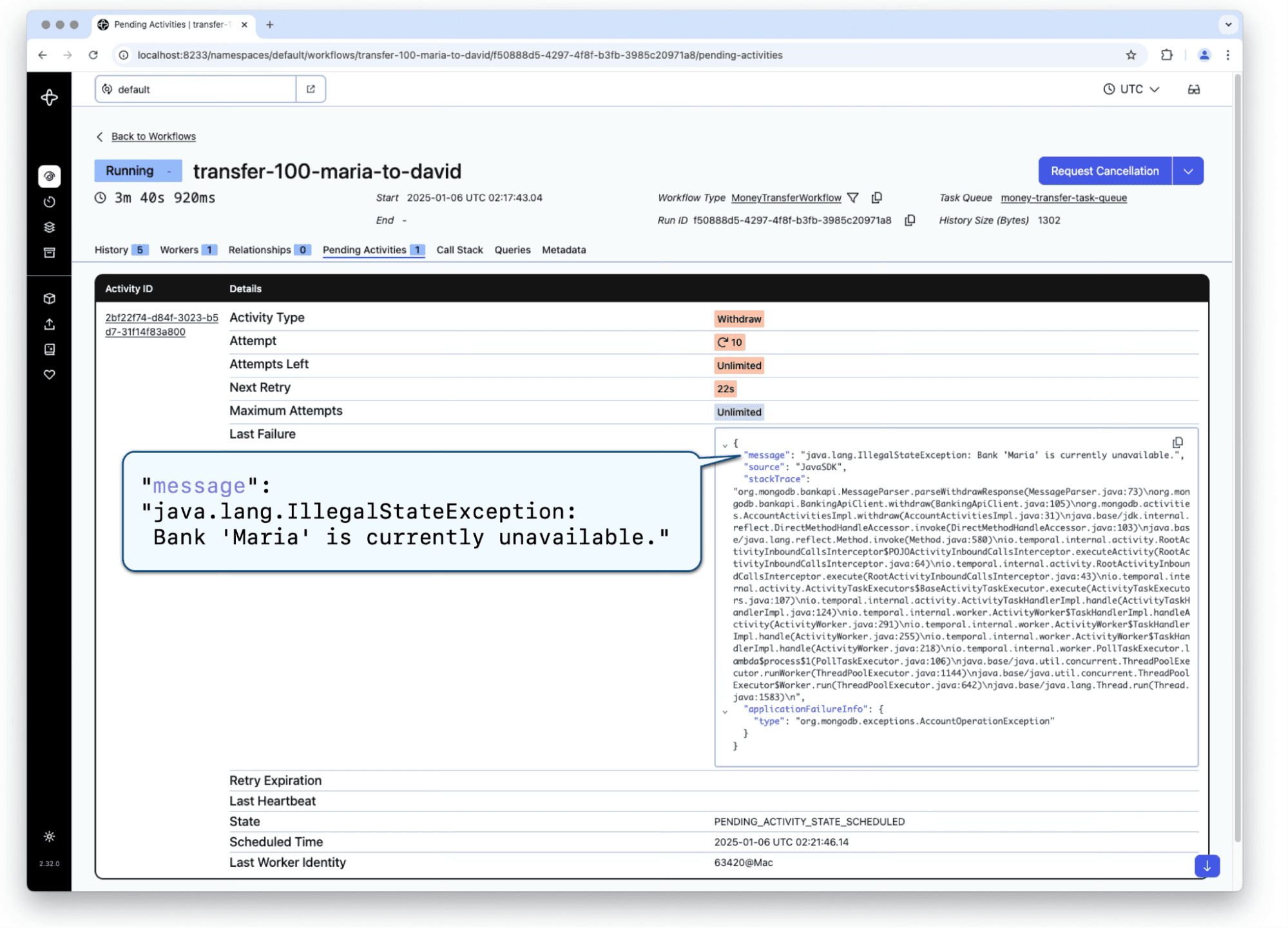Copy the Last Failure JSON content
Viewport: 1288px width, 928px height.
[x=1177, y=442]
